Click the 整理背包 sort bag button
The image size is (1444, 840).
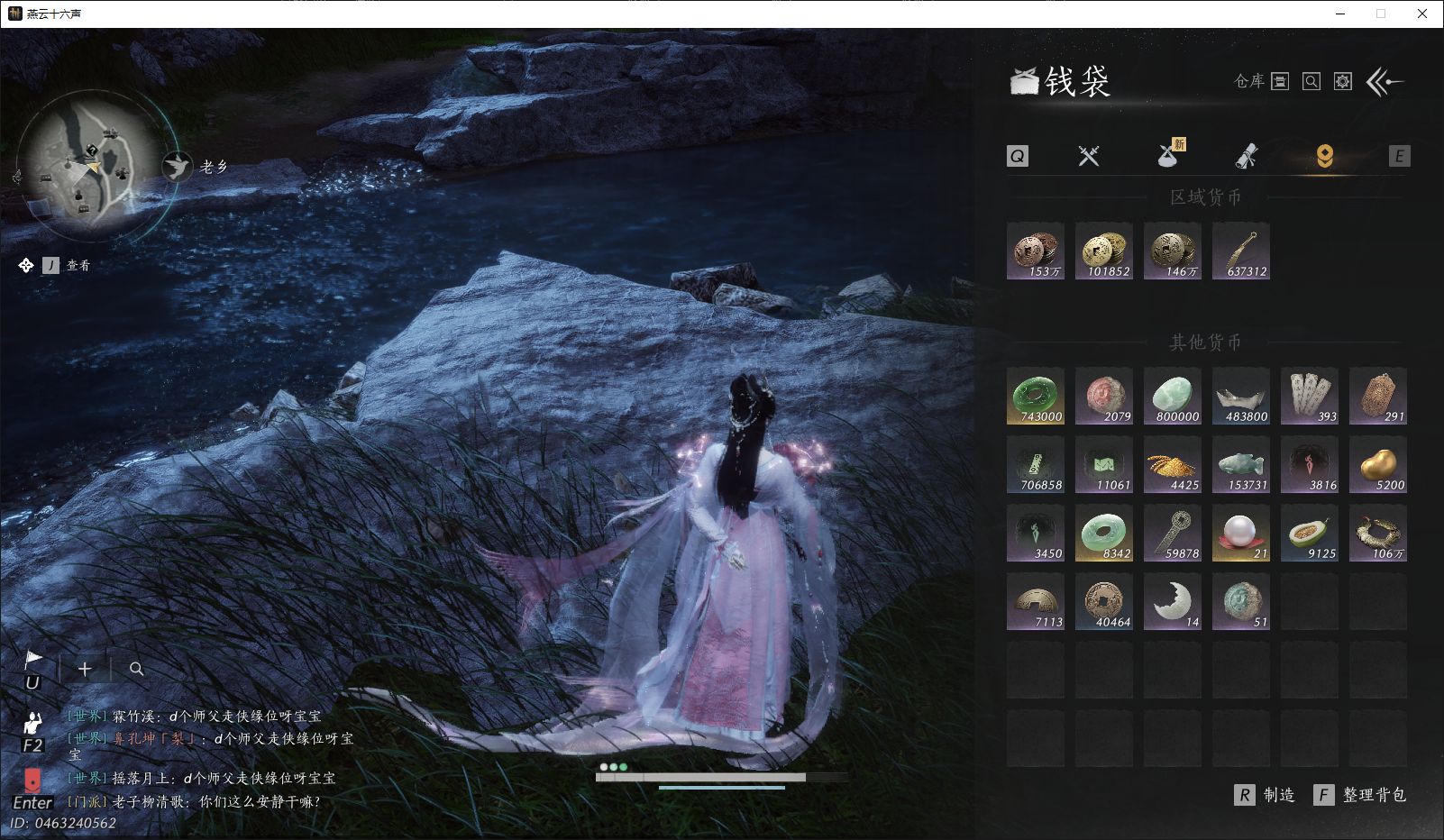tap(1360, 795)
